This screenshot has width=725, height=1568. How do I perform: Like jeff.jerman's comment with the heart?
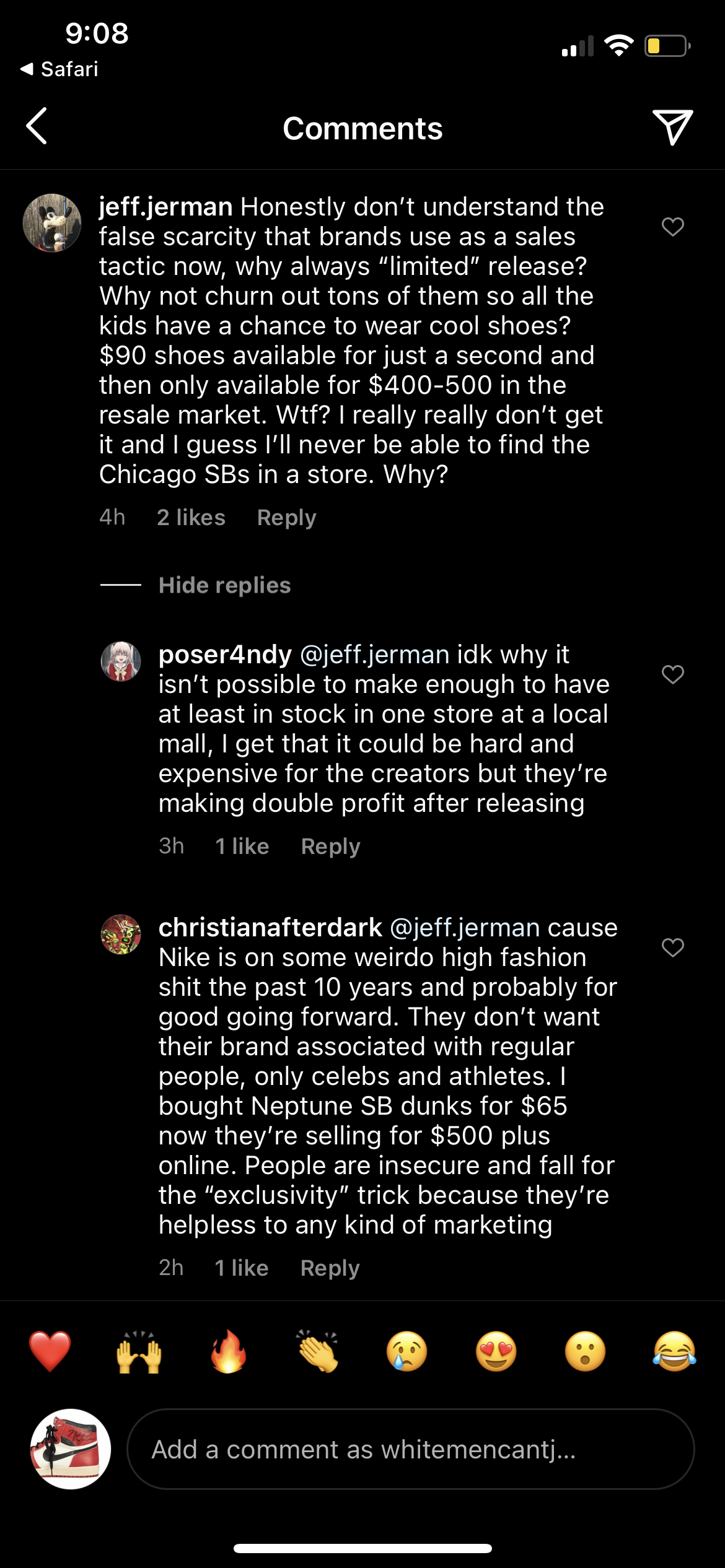point(673,227)
